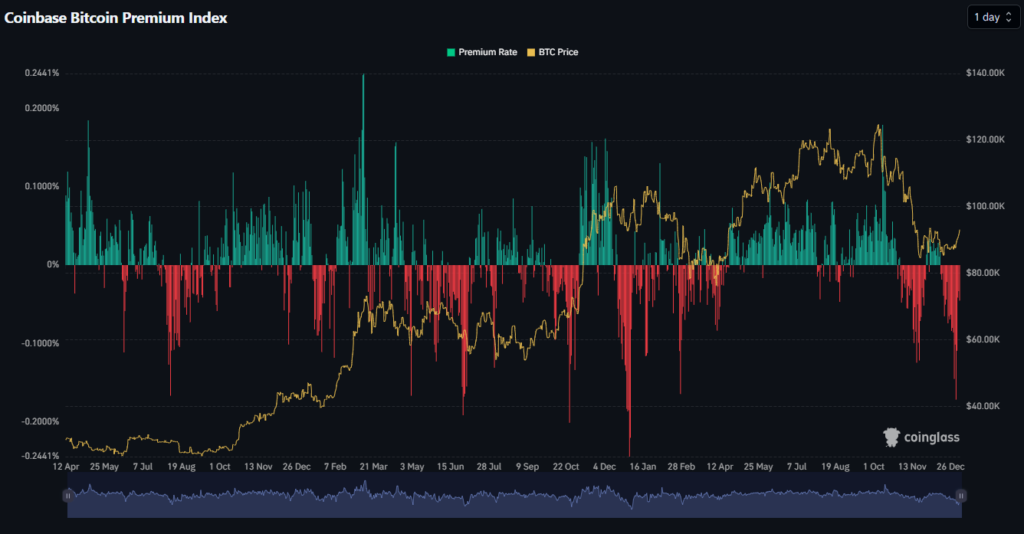Image resolution: width=1024 pixels, height=534 pixels.
Task: Click the "21 Mar" x-axis date label
Action: click(x=374, y=467)
